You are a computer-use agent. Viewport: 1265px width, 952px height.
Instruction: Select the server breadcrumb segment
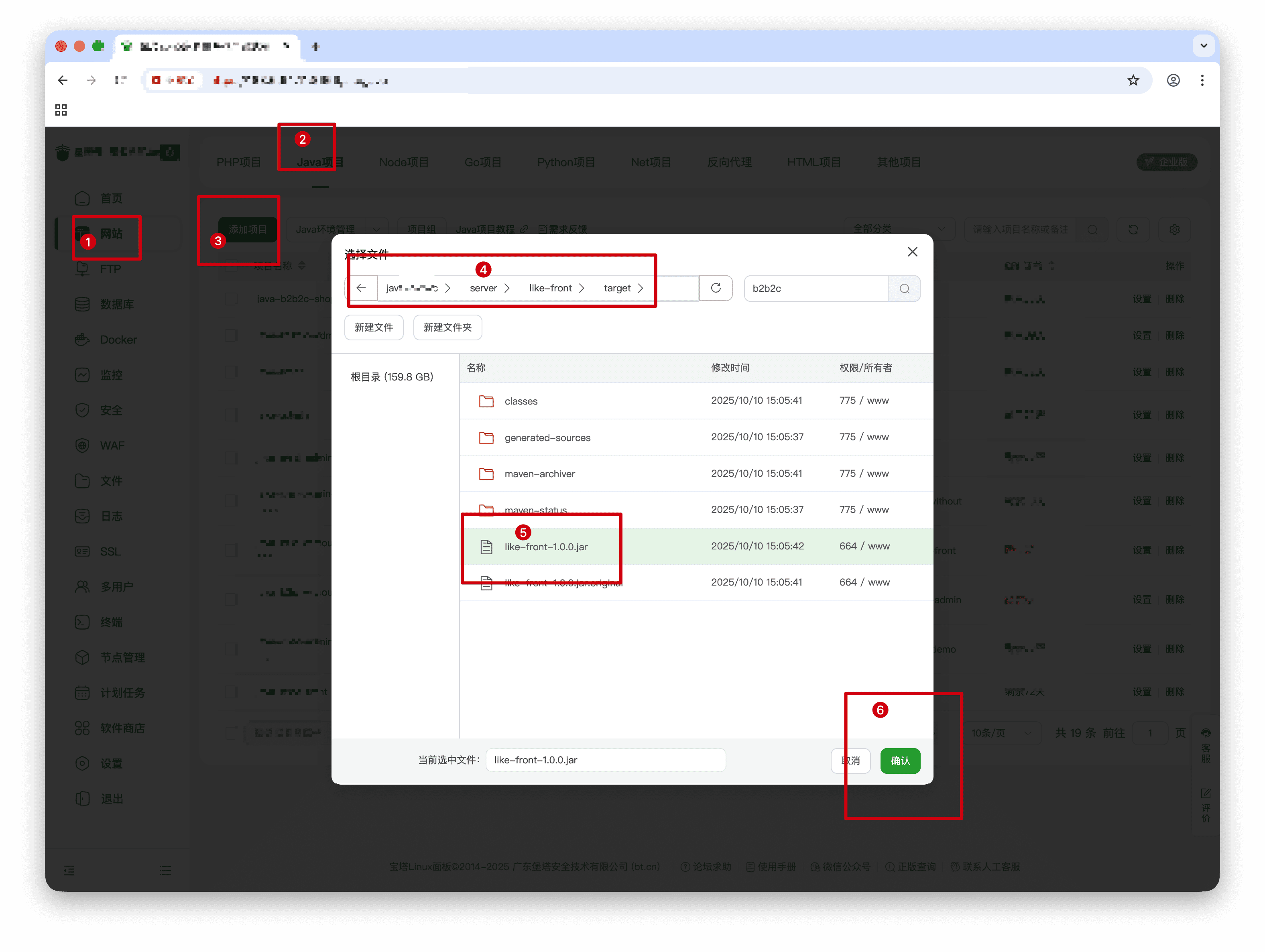[x=483, y=288]
